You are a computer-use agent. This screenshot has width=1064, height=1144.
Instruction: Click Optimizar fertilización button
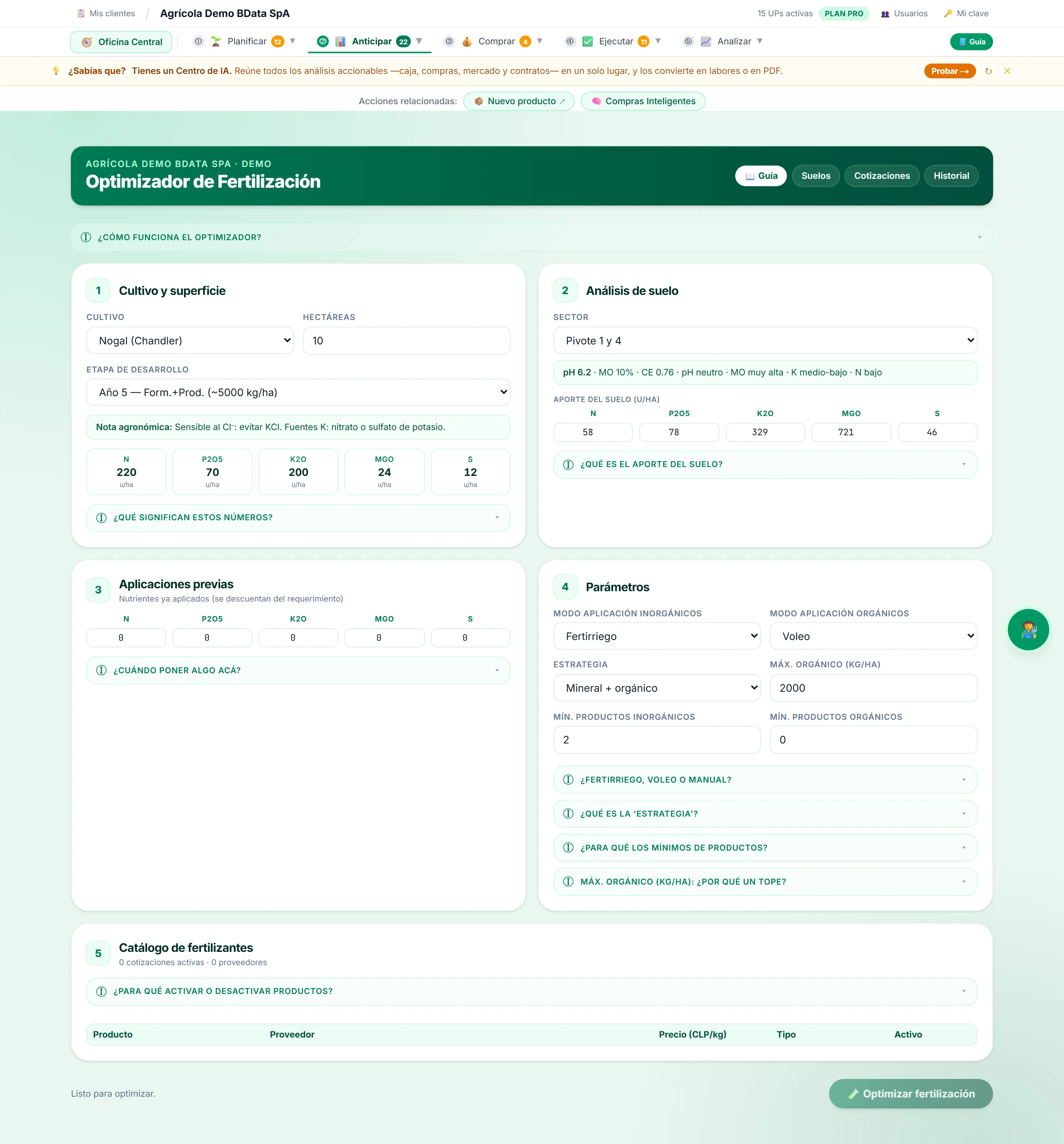click(x=910, y=1093)
